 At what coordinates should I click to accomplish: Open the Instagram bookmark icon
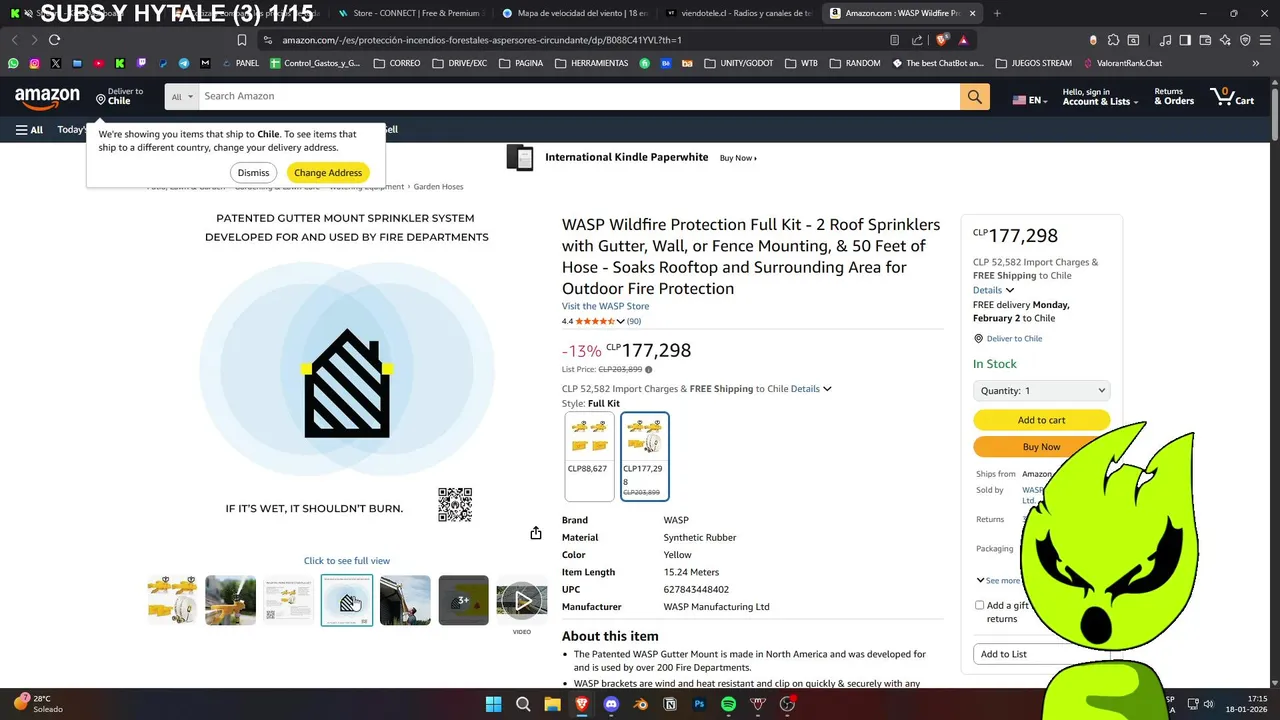[34, 63]
